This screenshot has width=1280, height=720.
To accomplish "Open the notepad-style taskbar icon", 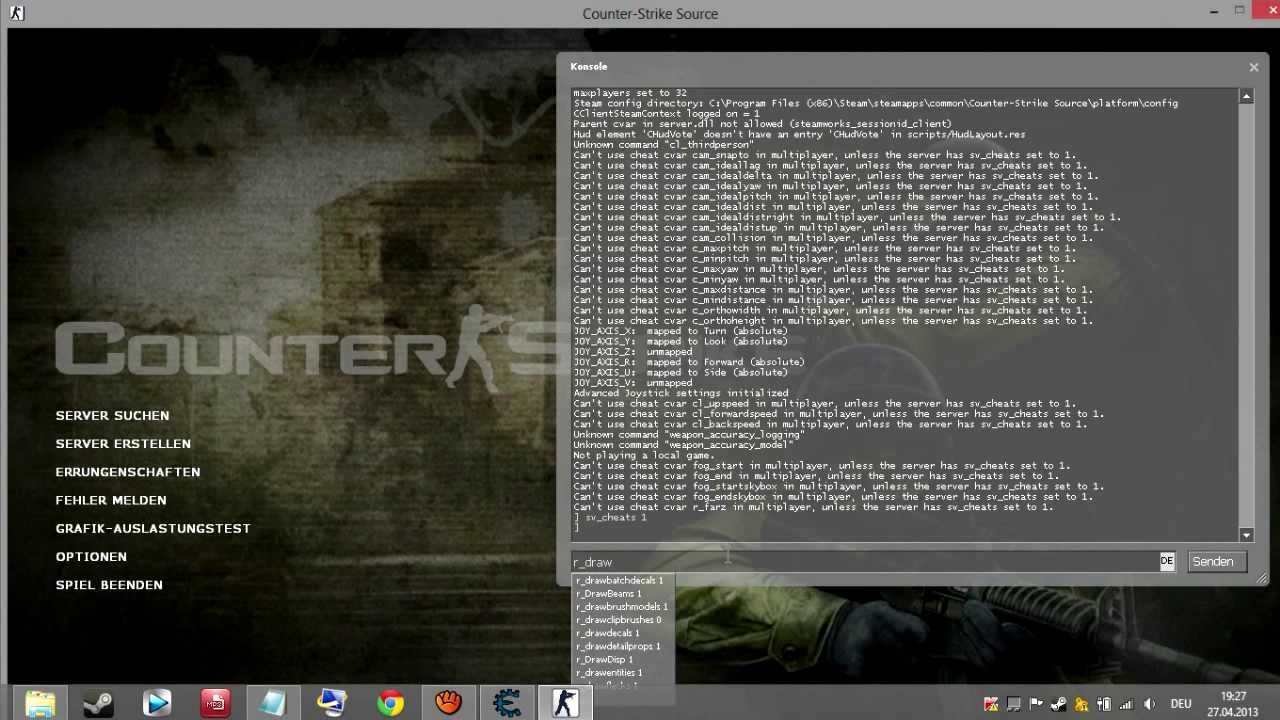I will 273,703.
